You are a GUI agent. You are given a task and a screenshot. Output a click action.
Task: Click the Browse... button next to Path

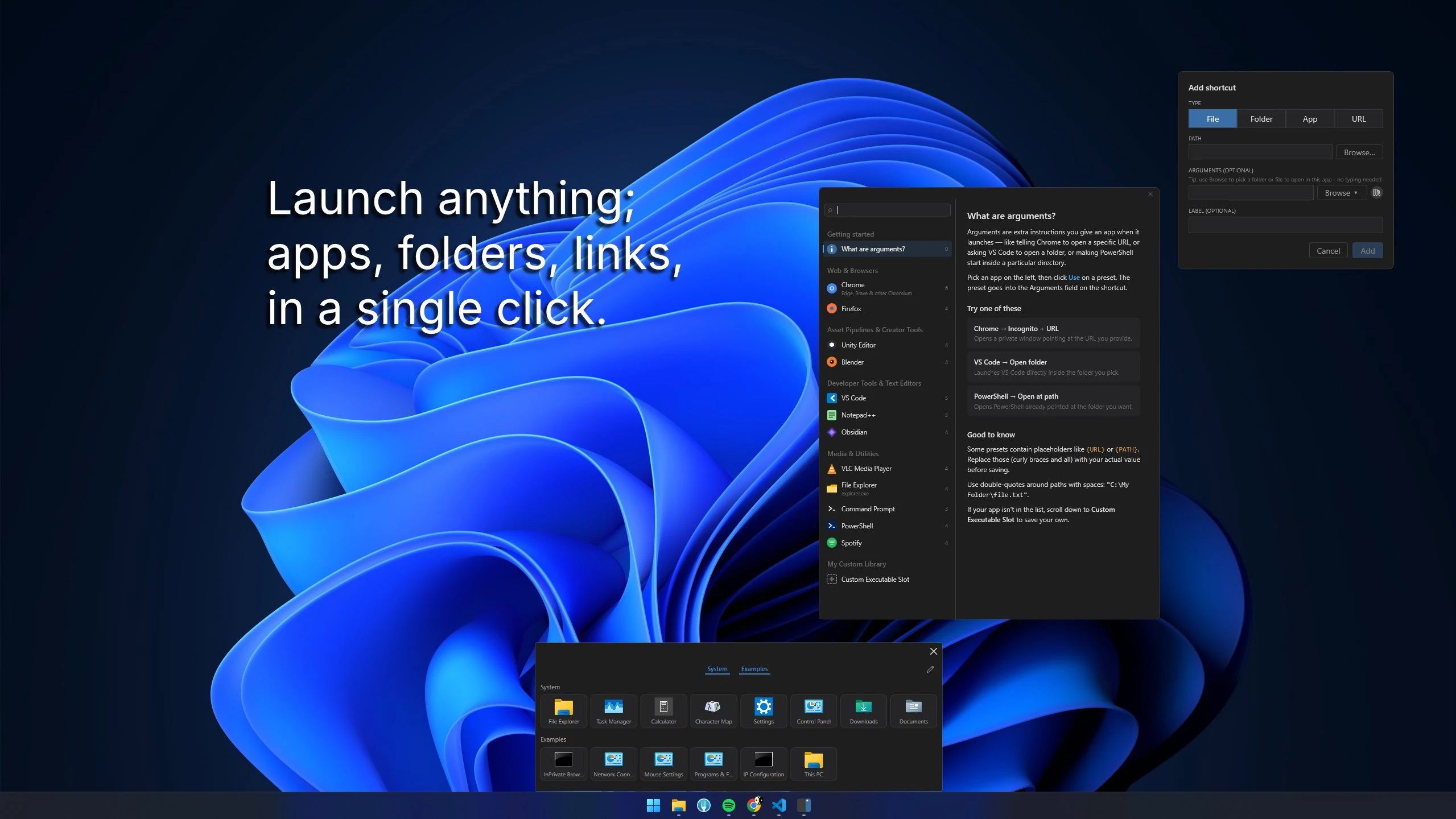click(1359, 152)
